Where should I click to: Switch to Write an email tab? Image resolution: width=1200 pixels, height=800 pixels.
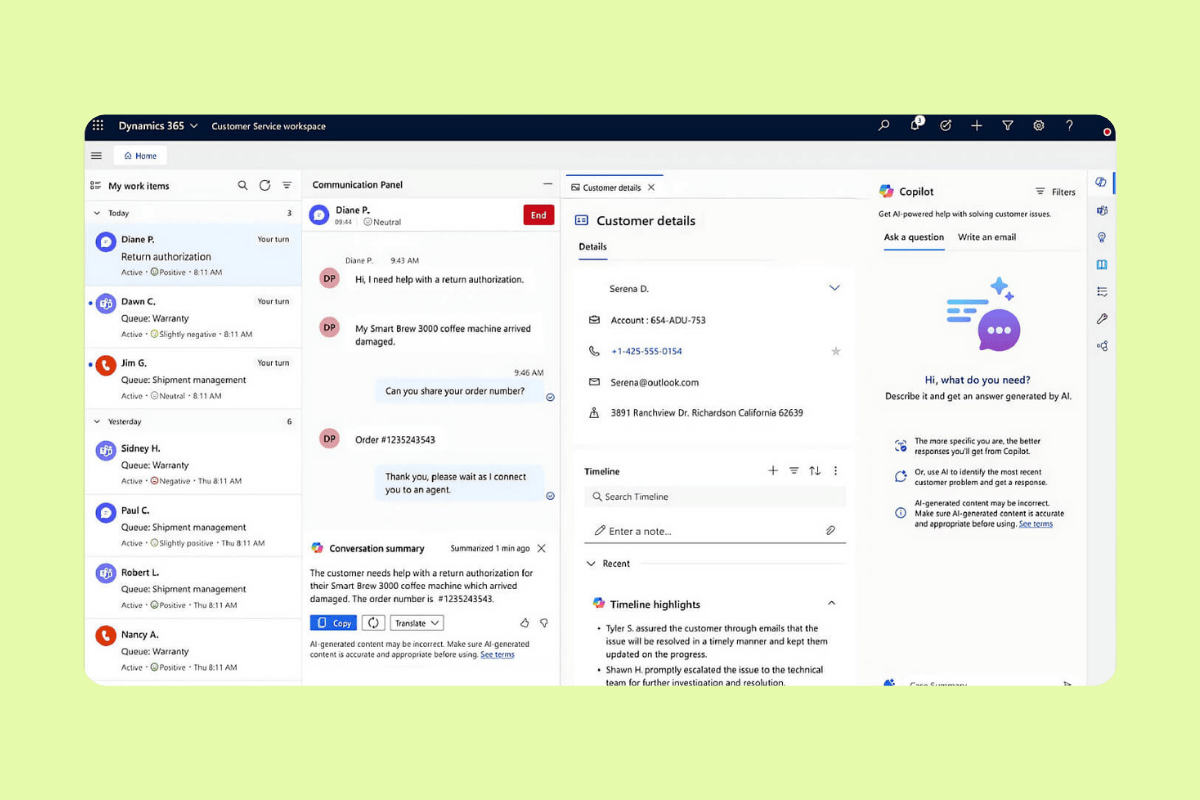coord(987,237)
